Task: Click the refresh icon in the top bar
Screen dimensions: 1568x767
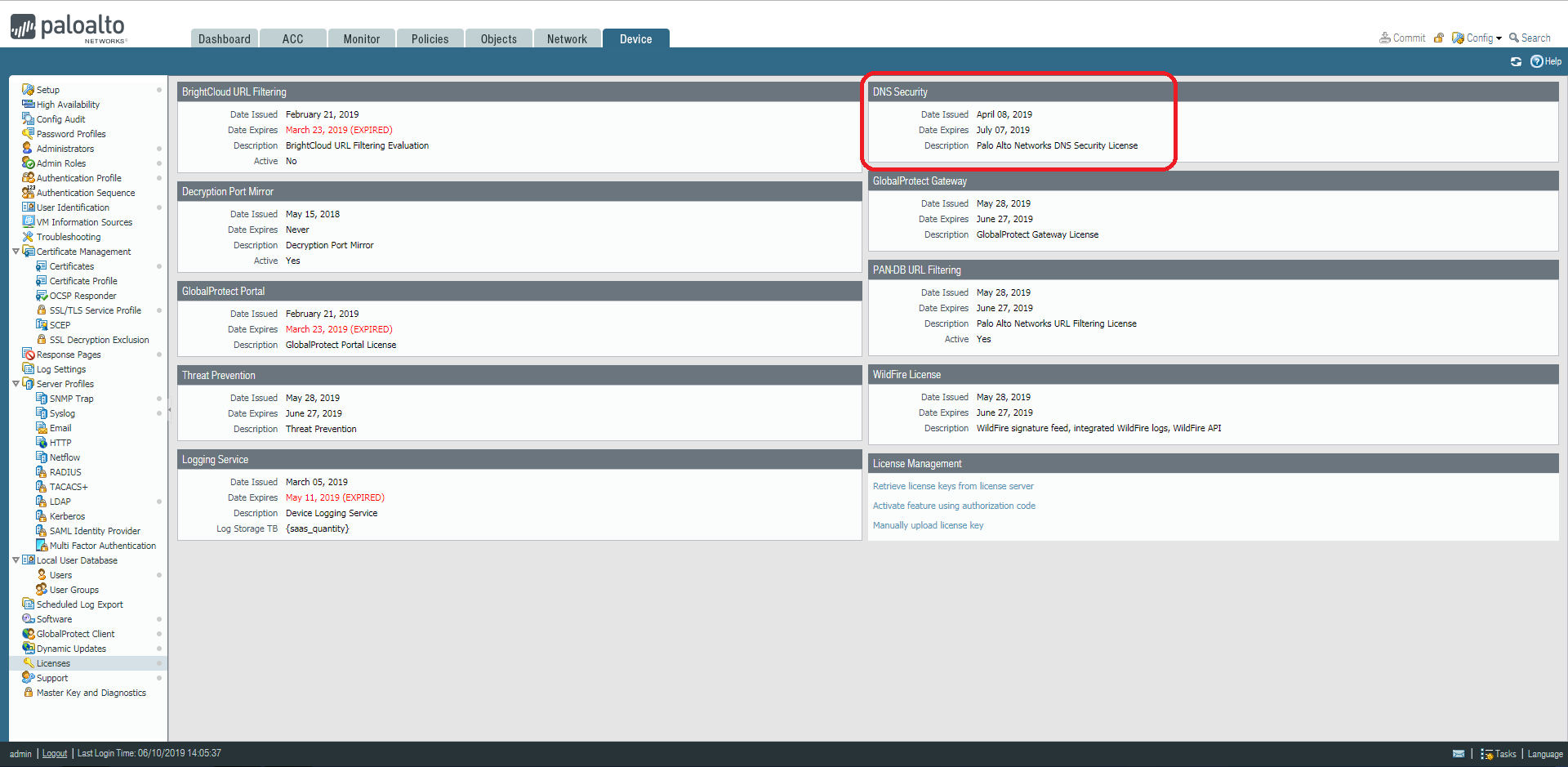Action: click(x=1516, y=61)
